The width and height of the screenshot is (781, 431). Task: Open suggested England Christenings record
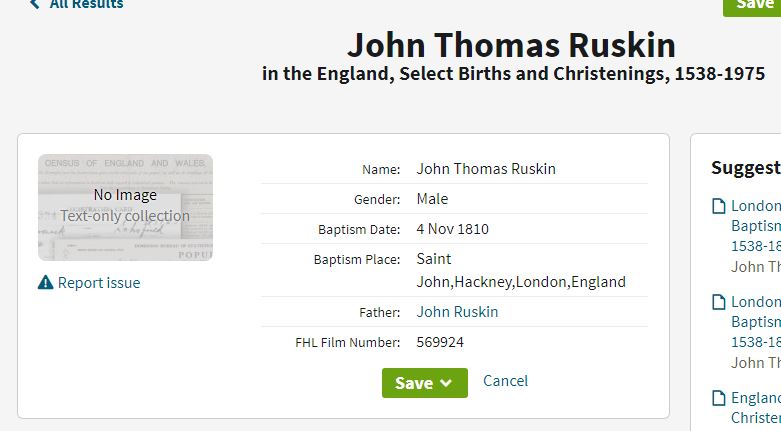(756, 408)
